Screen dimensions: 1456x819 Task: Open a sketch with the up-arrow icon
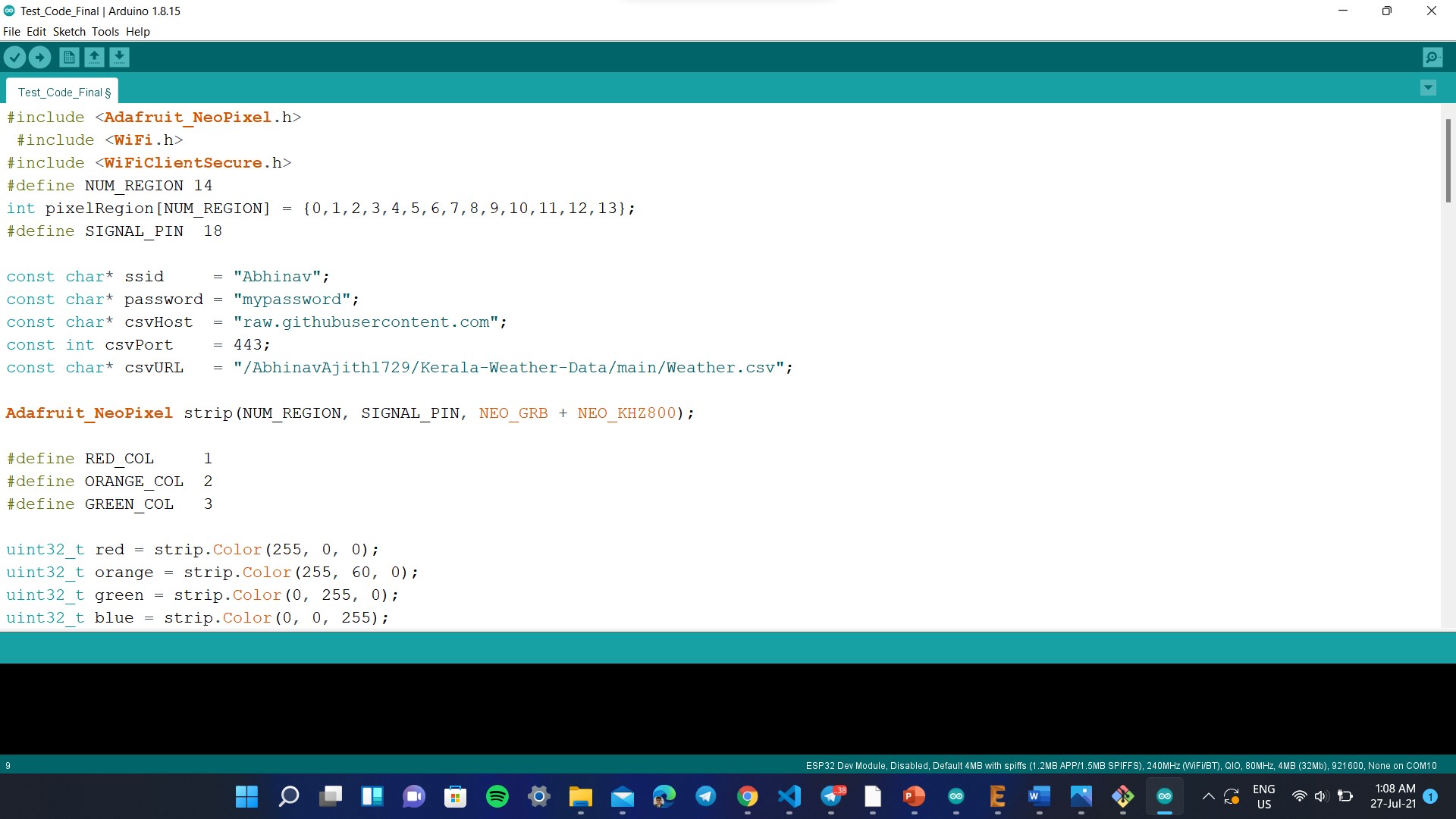[94, 57]
